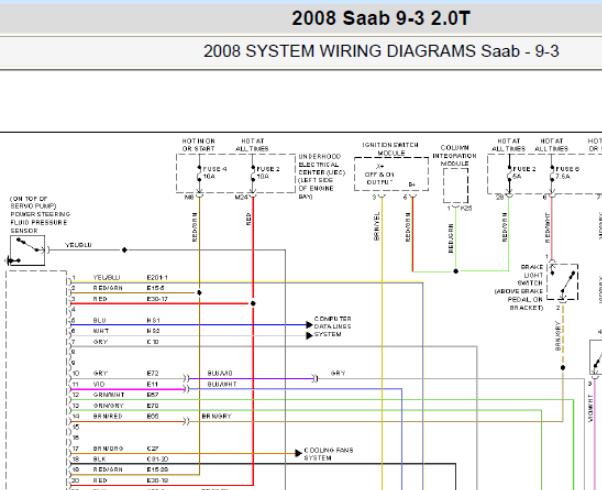Click the "POWER STEERING FLUID PRESSURE SENSOR" label

click(x=40, y=222)
